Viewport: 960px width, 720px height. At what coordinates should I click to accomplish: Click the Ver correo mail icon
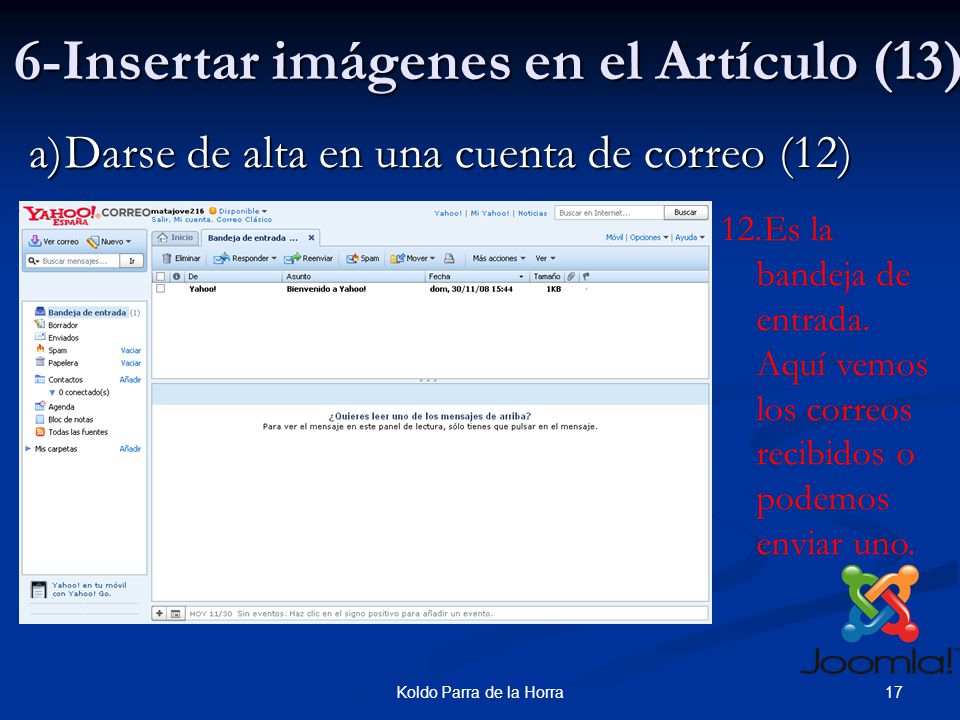pyautogui.click(x=35, y=241)
